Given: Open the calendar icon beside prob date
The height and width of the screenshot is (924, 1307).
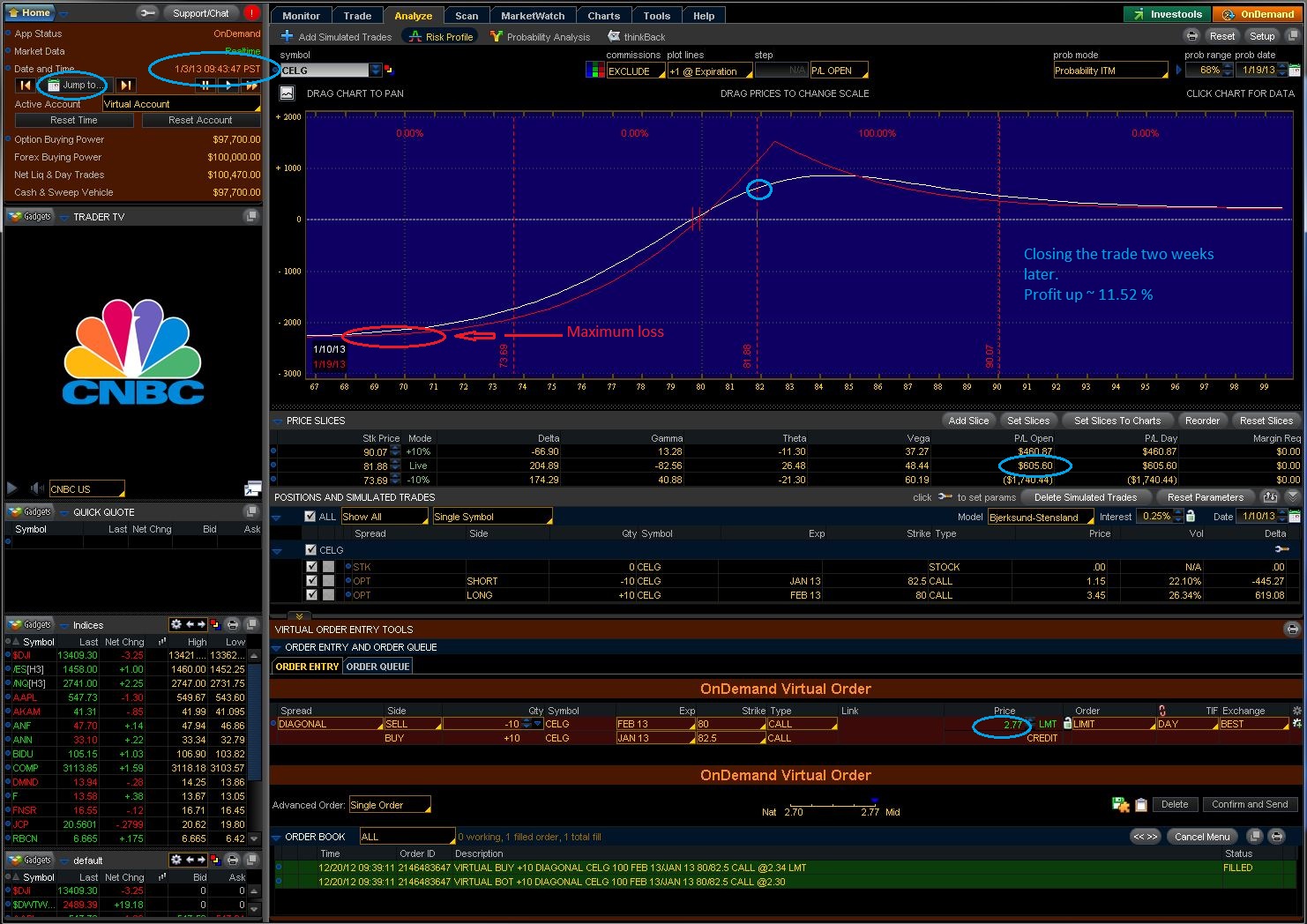Looking at the screenshot, I should [x=1295, y=70].
